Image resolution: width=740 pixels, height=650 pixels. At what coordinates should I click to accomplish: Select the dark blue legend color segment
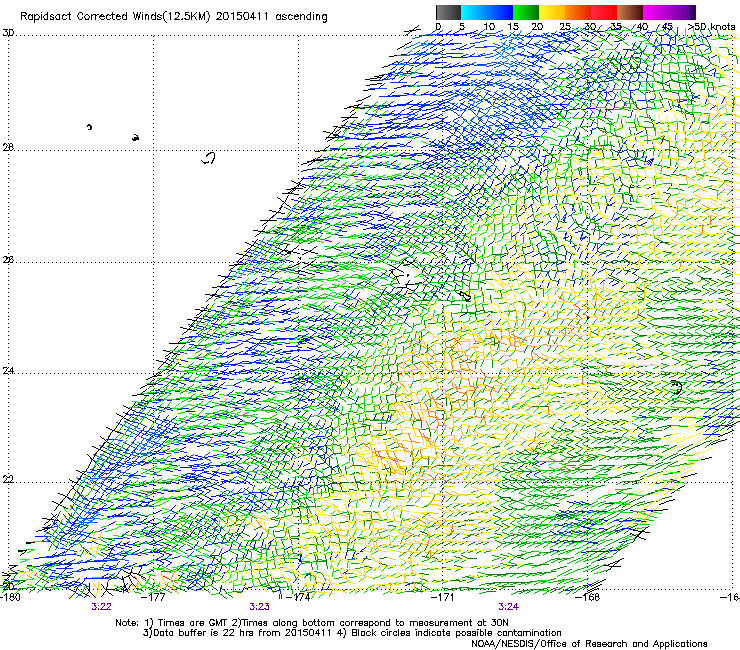(500, 12)
